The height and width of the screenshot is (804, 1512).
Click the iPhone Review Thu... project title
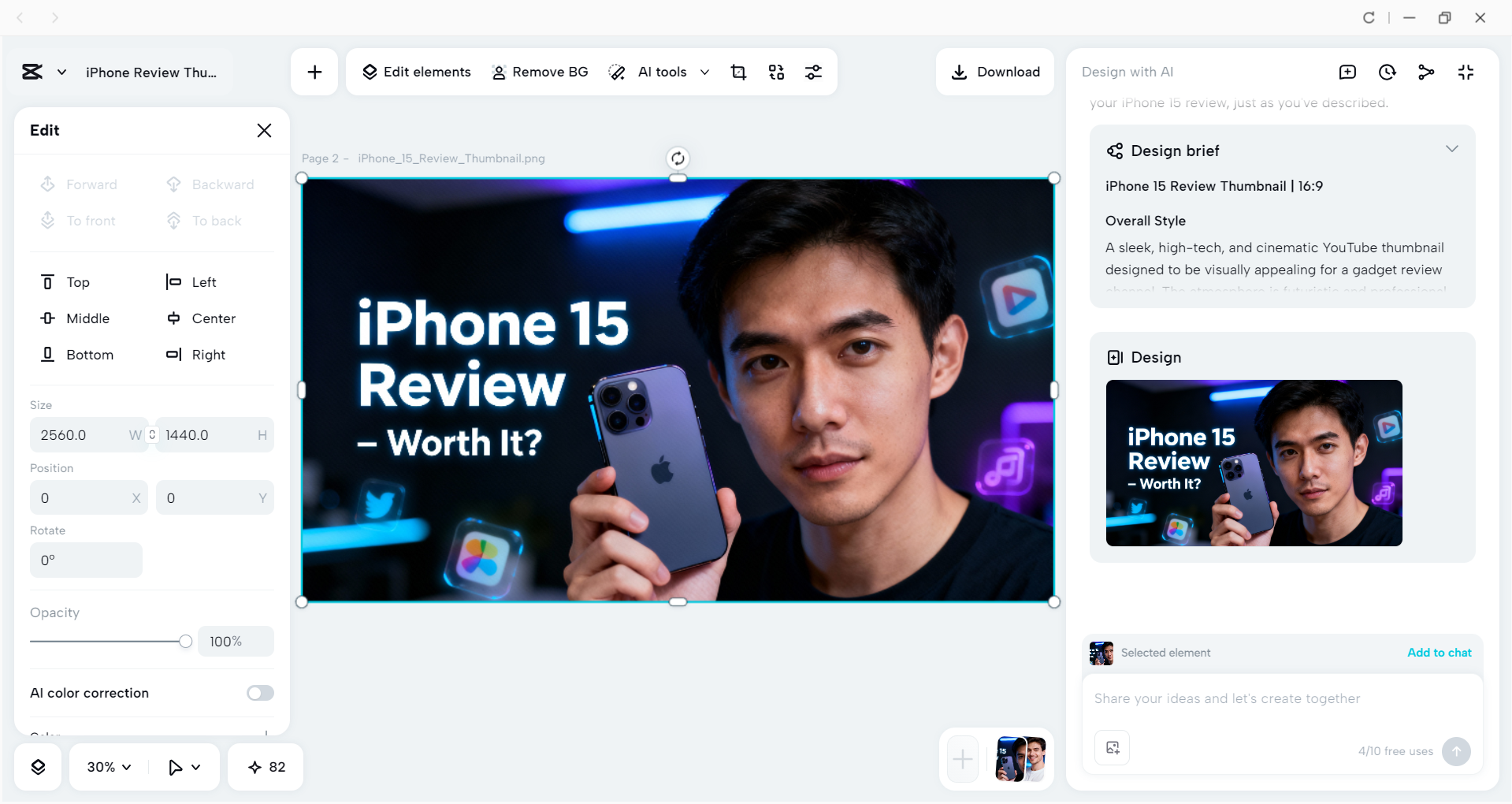(x=151, y=73)
